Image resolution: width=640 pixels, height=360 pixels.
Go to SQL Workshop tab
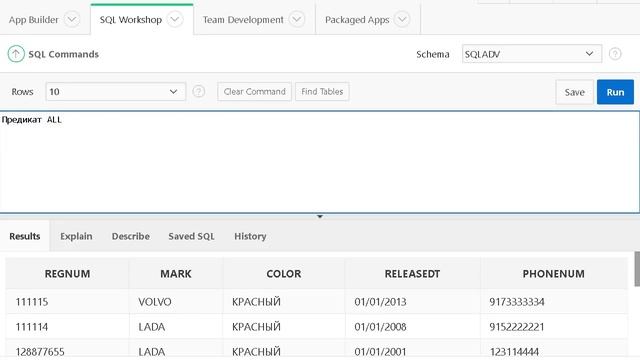(x=131, y=20)
